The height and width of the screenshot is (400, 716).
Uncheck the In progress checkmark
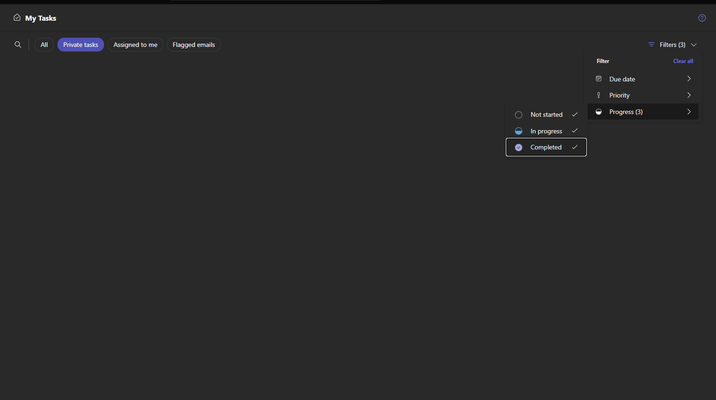click(x=574, y=131)
